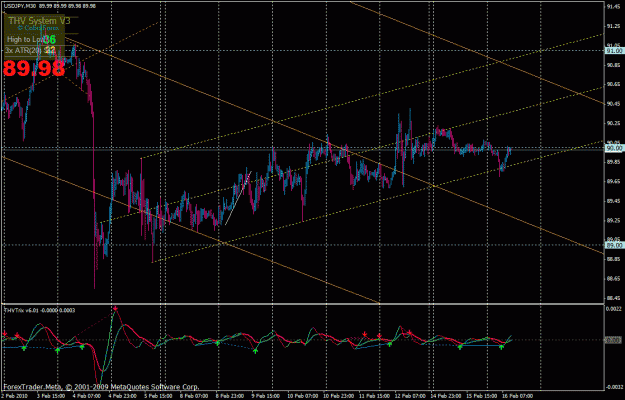This screenshot has height=400, width=625.
Task: Click the 10 Feb 23:00 time label
Action: (x=338, y=396)
